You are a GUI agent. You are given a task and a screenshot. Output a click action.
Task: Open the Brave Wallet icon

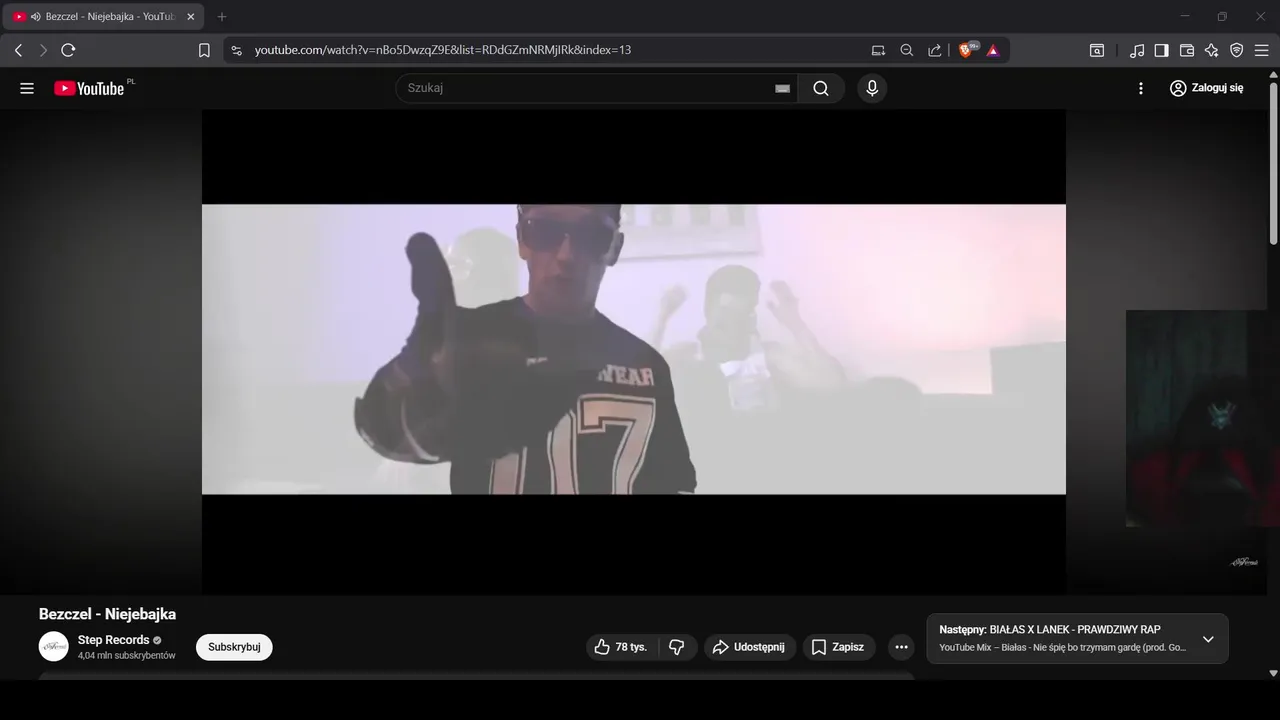pyautogui.click(x=1187, y=50)
